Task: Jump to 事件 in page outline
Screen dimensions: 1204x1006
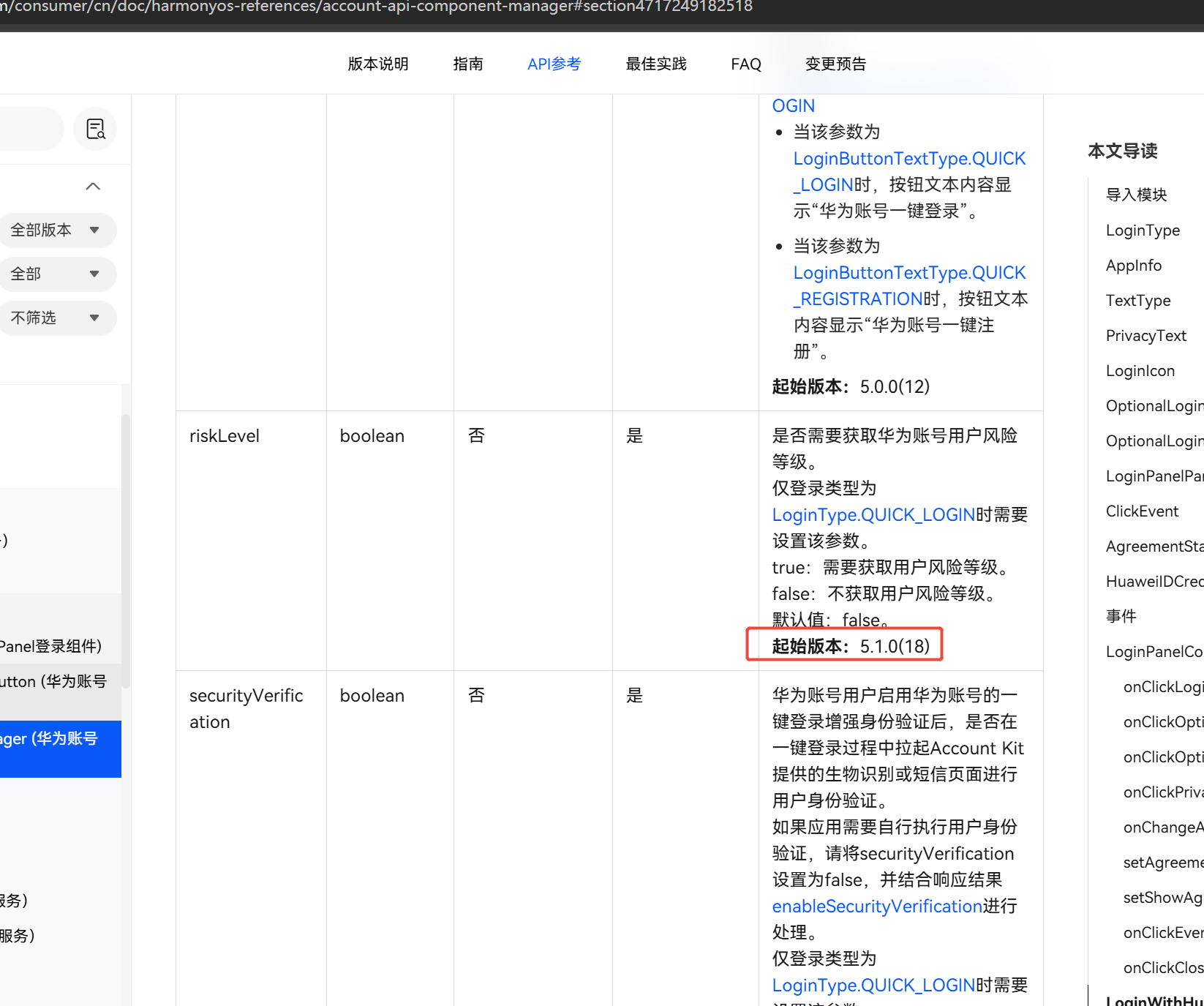Action: coord(1121,617)
